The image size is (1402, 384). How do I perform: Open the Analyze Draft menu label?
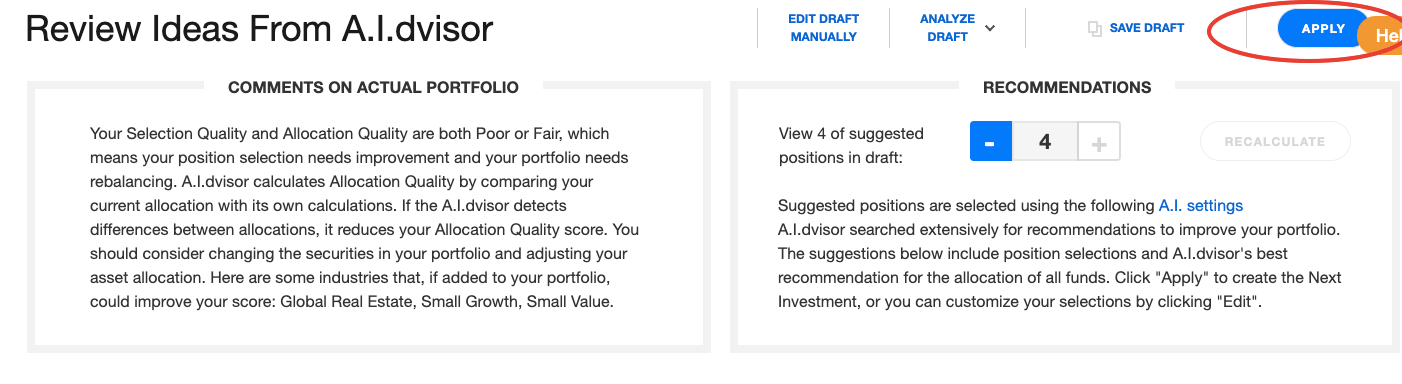tap(947, 28)
